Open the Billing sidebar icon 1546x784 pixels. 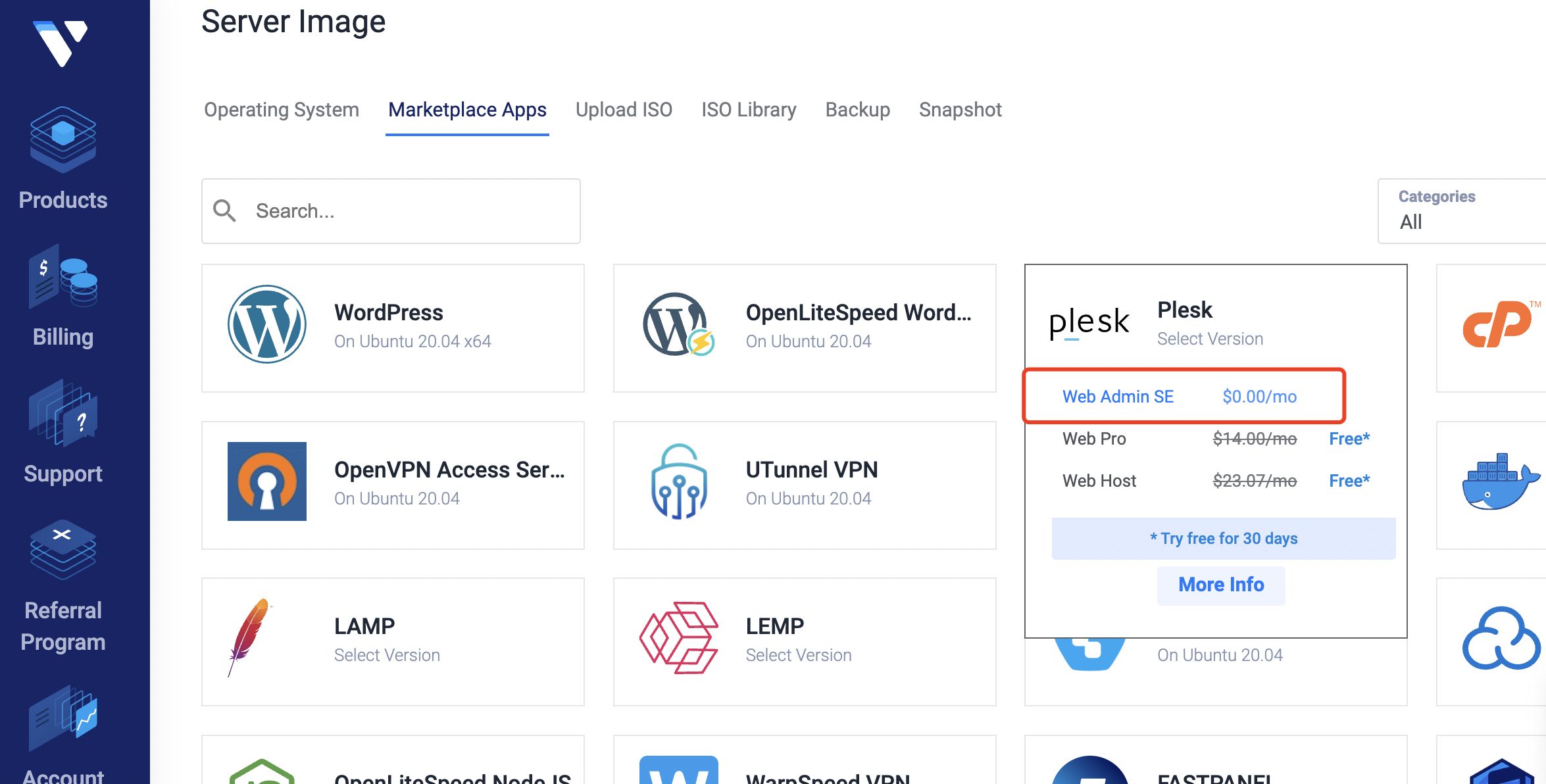(63, 276)
